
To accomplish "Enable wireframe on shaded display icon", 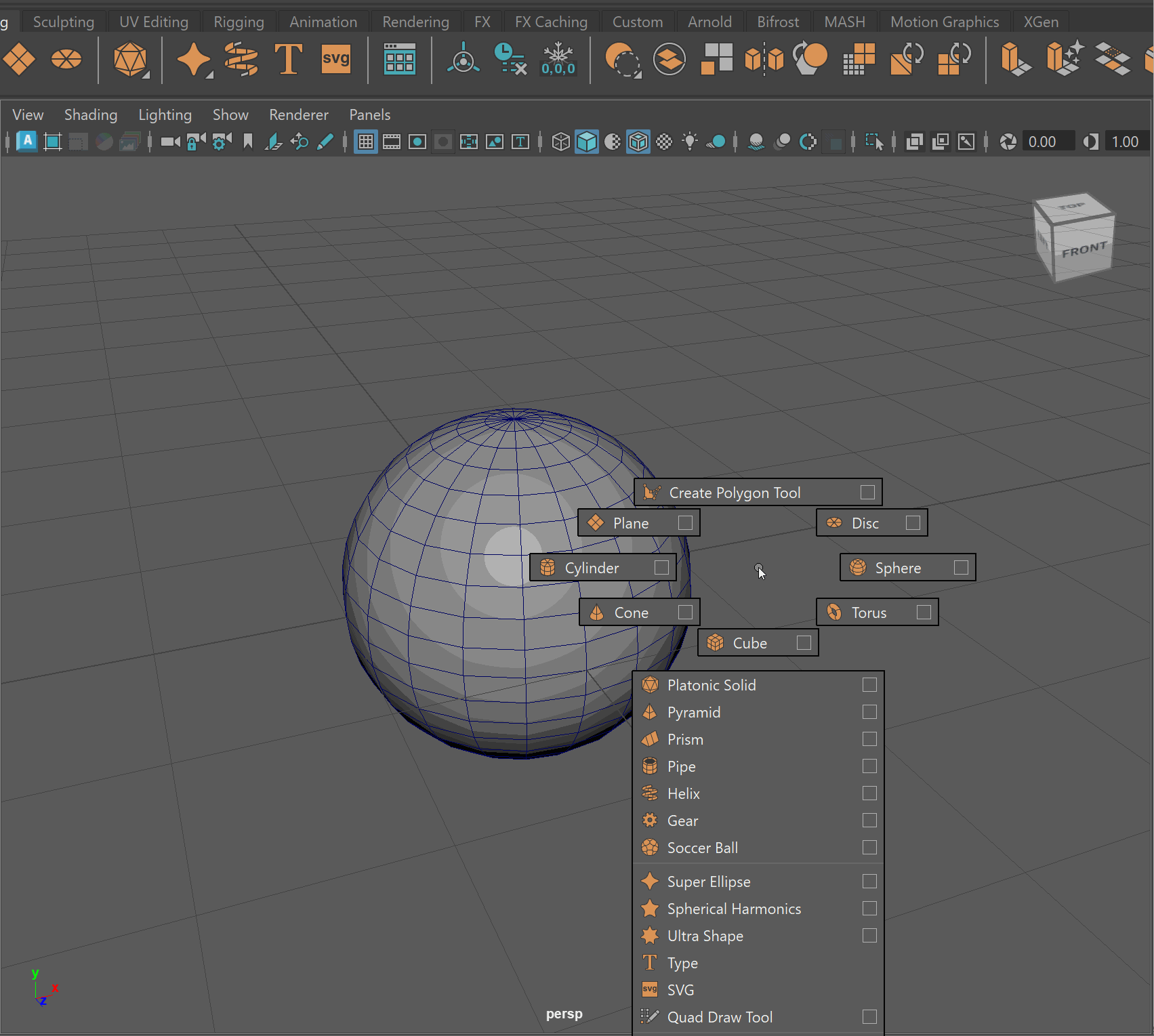I will [x=638, y=142].
